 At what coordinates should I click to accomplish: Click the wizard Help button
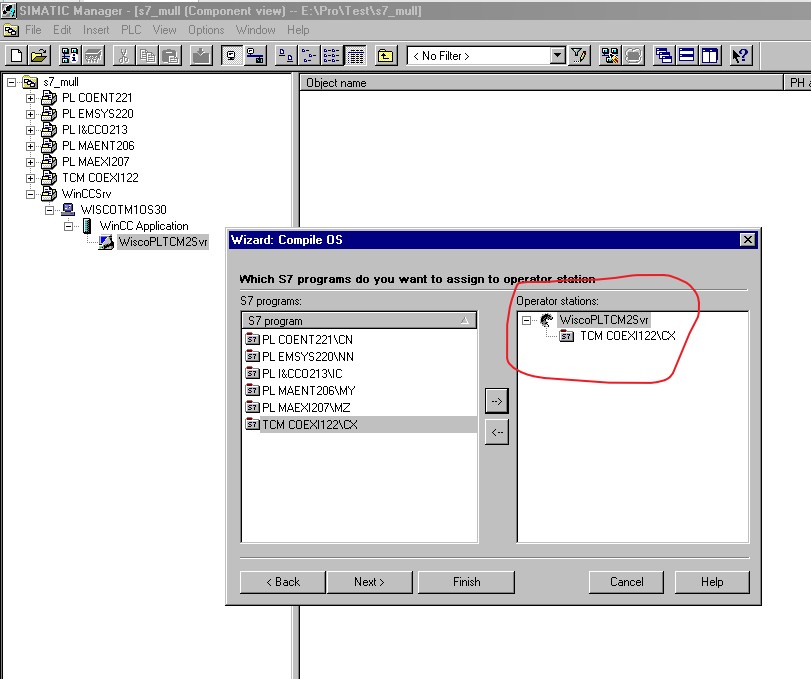[712, 582]
